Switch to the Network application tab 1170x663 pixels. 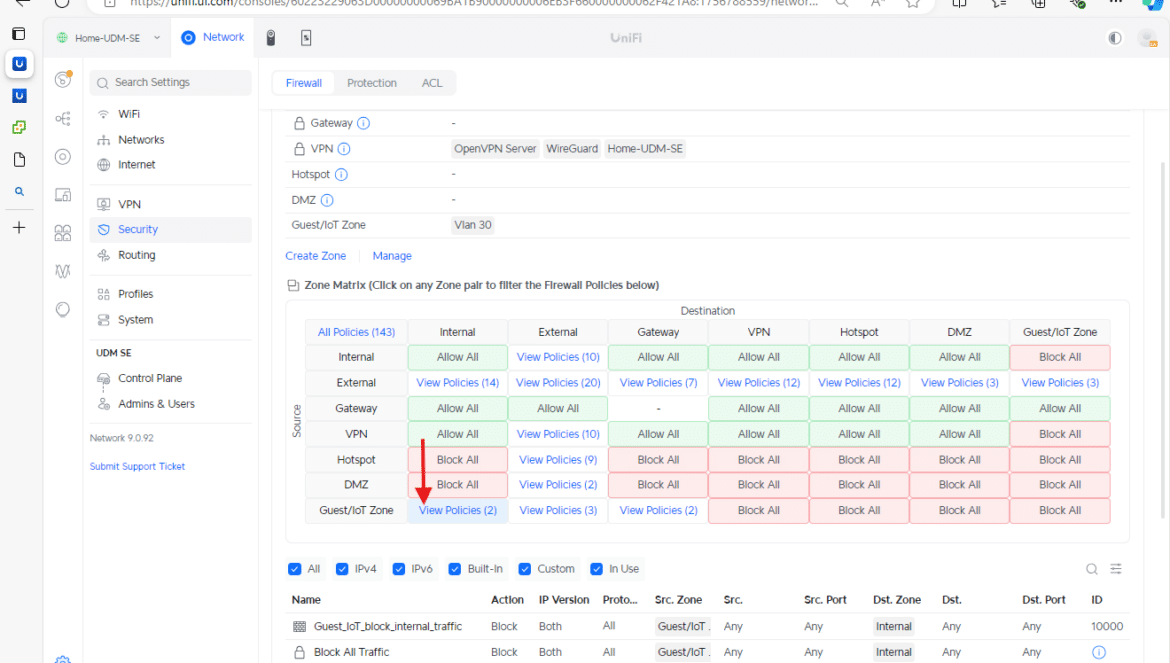pyautogui.click(x=213, y=37)
